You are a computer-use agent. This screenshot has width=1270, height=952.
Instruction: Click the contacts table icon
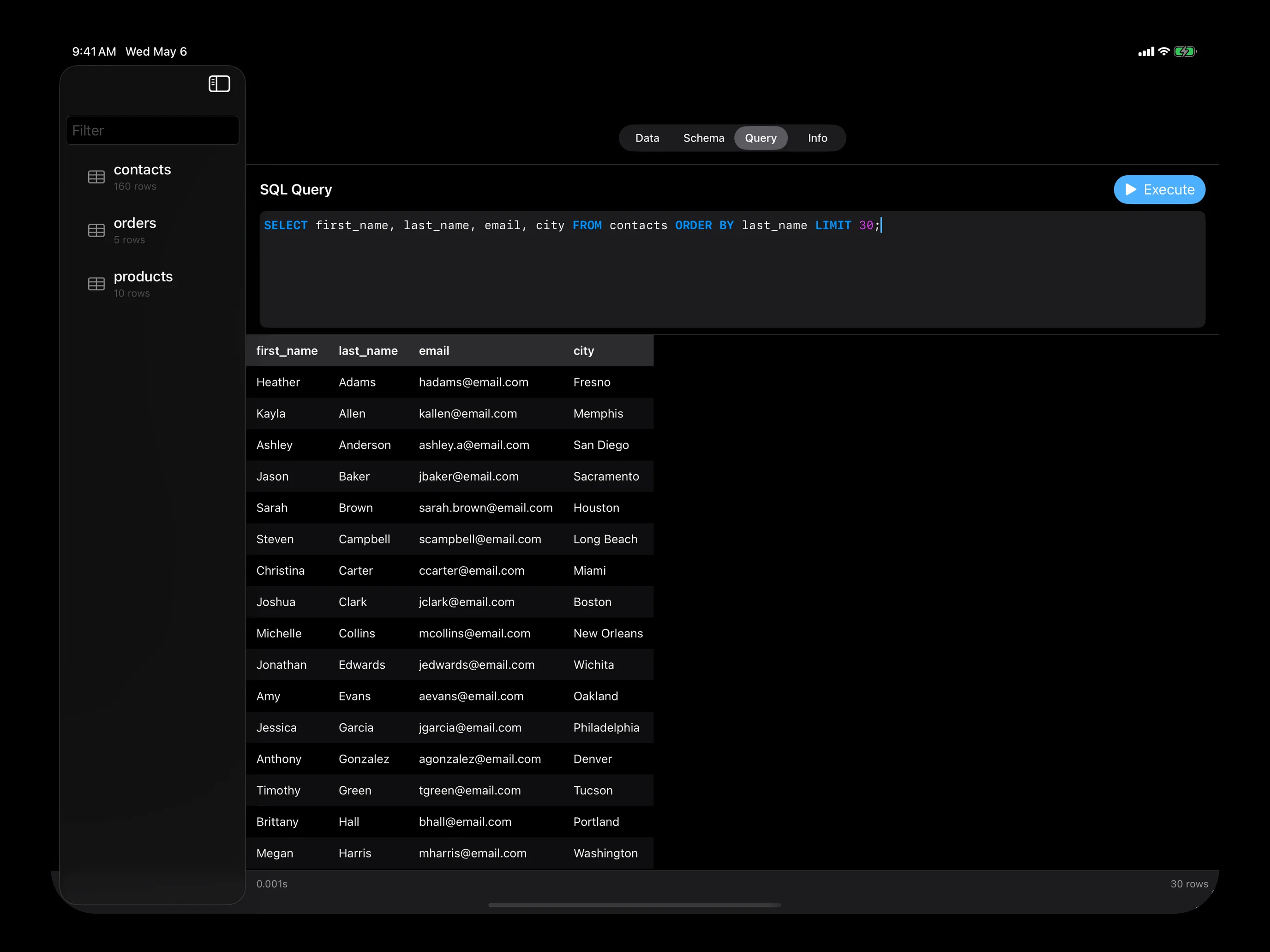click(96, 177)
